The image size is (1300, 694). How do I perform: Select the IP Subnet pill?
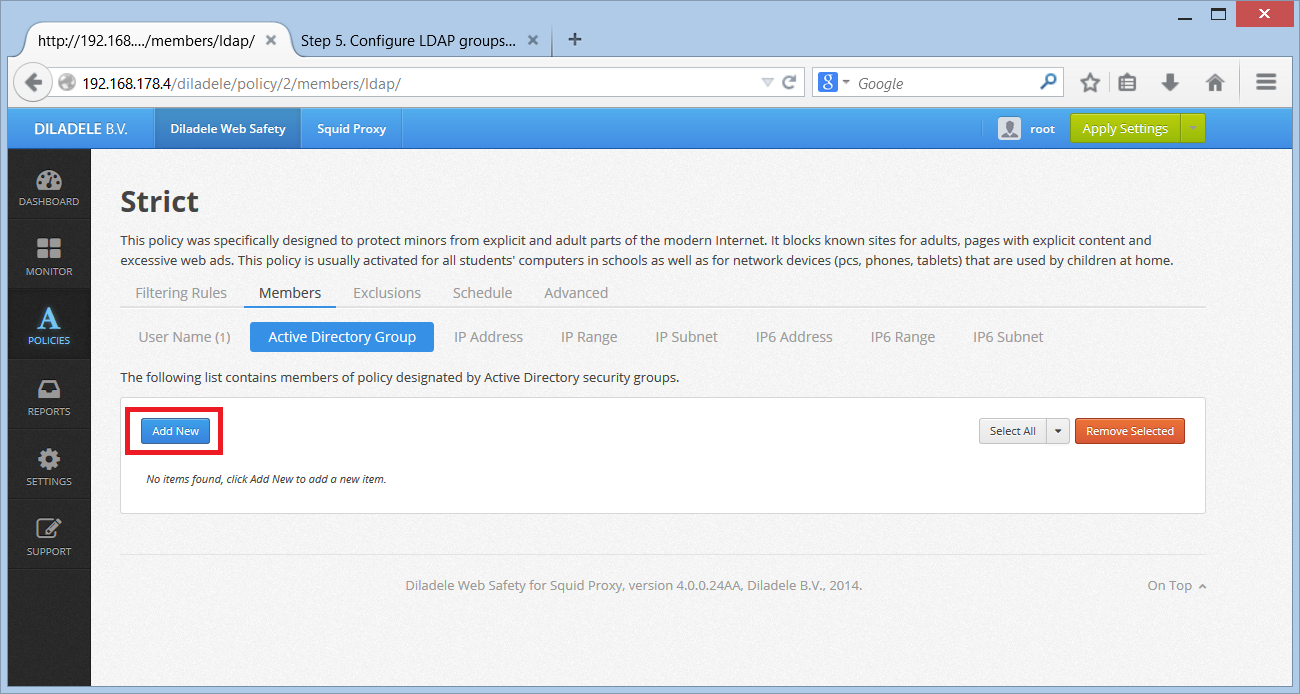pyautogui.click(x=686, y=337)
